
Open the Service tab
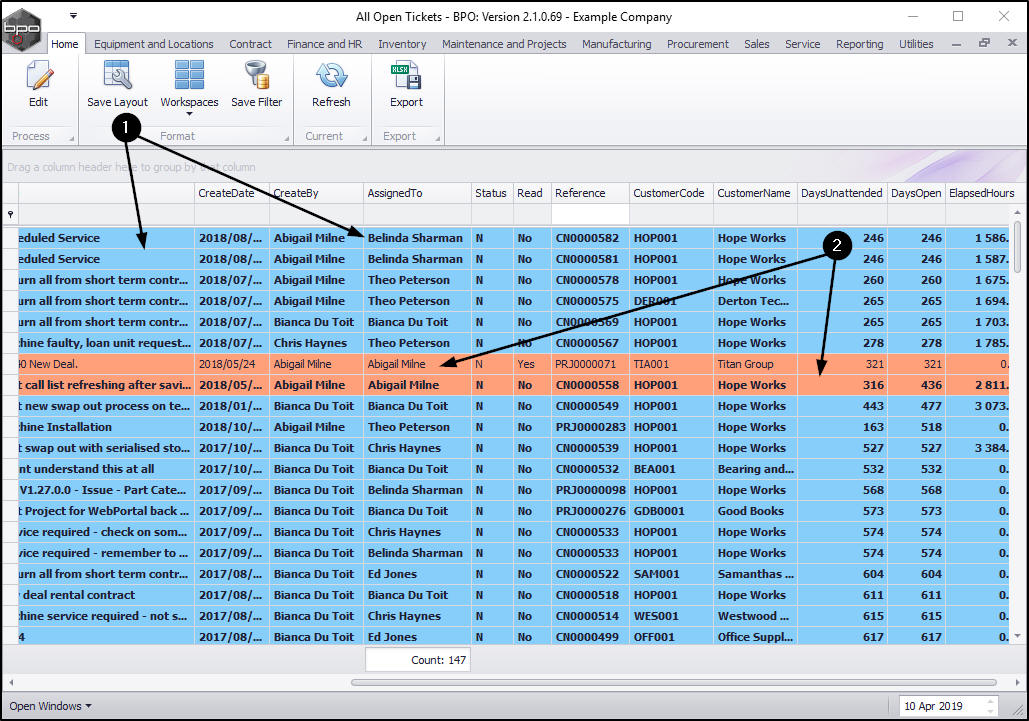pyautogui.click(x=803, y=44)
